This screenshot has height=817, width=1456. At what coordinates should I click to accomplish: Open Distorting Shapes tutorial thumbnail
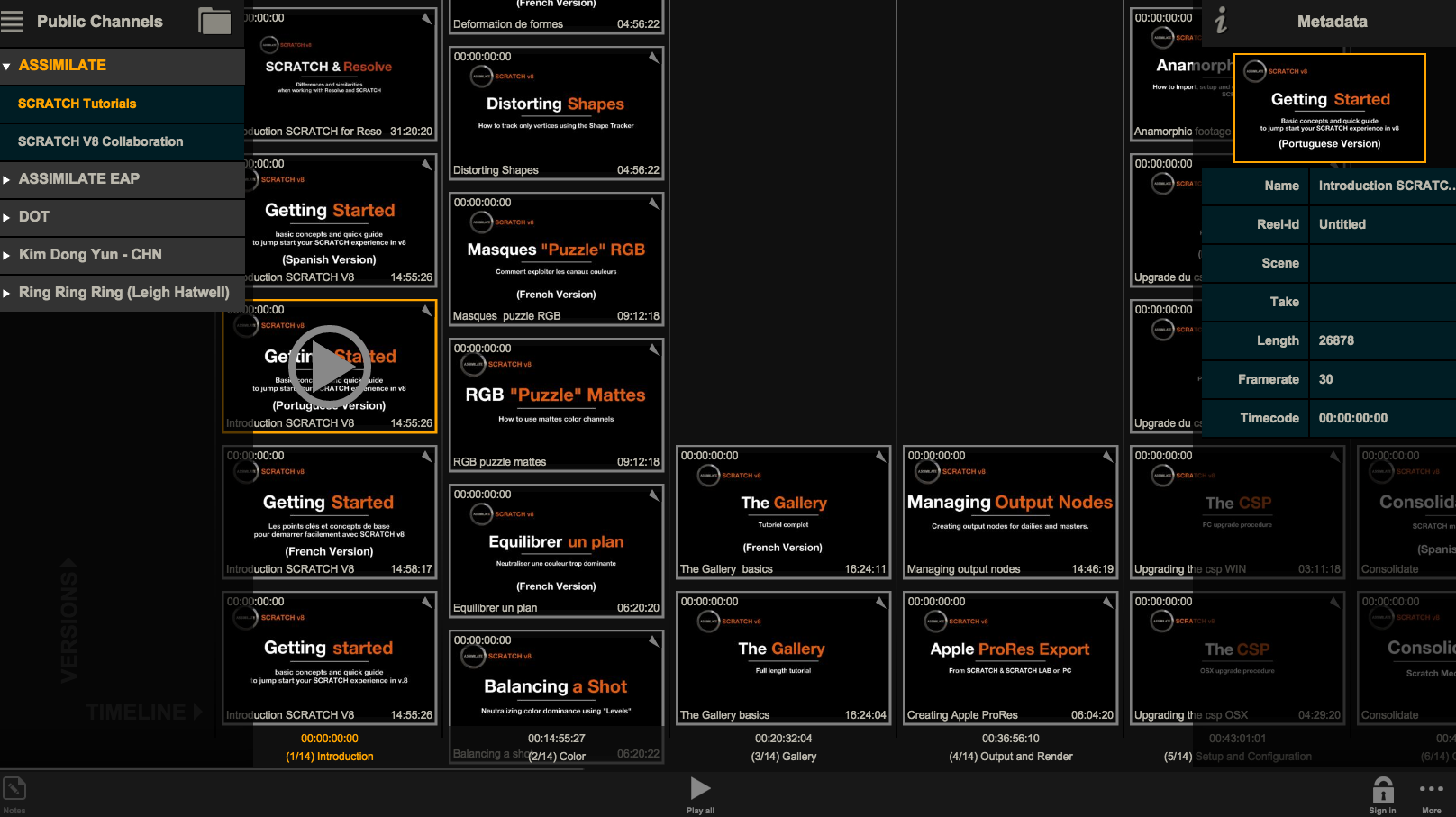click(557, 113)
